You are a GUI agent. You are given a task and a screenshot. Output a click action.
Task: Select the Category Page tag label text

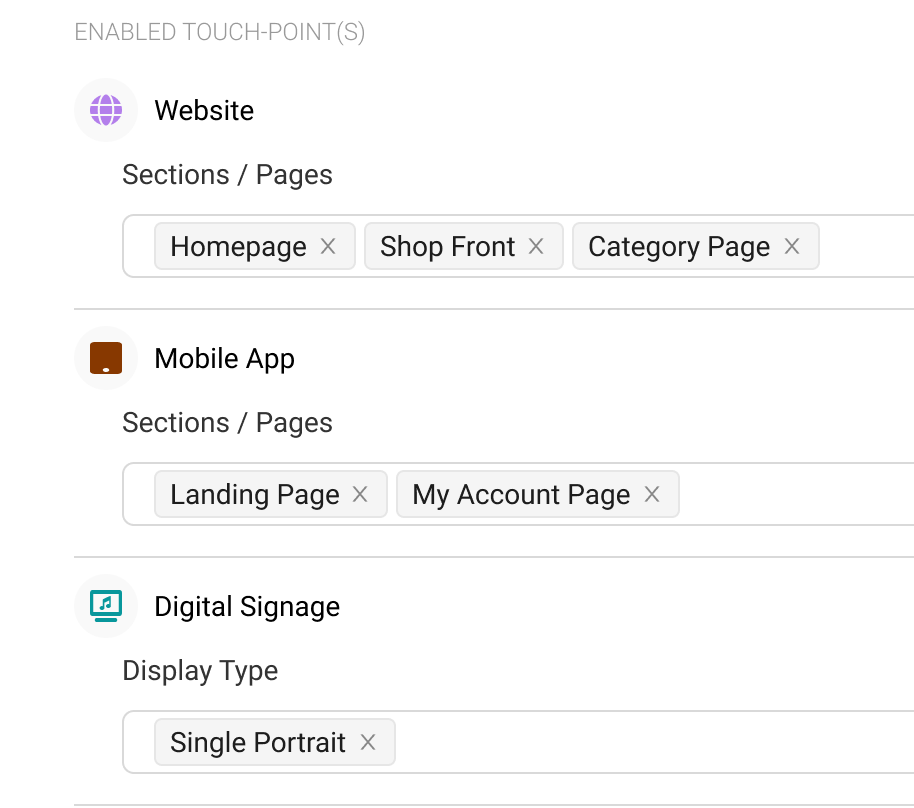[679, 247]
